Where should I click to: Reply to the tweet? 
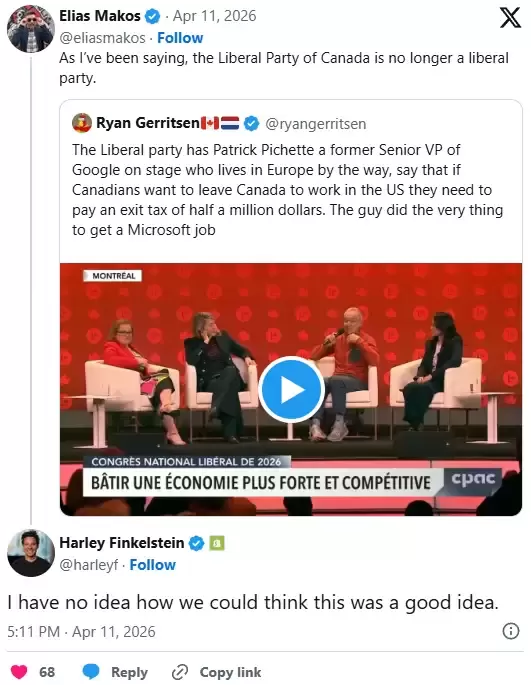115,672
